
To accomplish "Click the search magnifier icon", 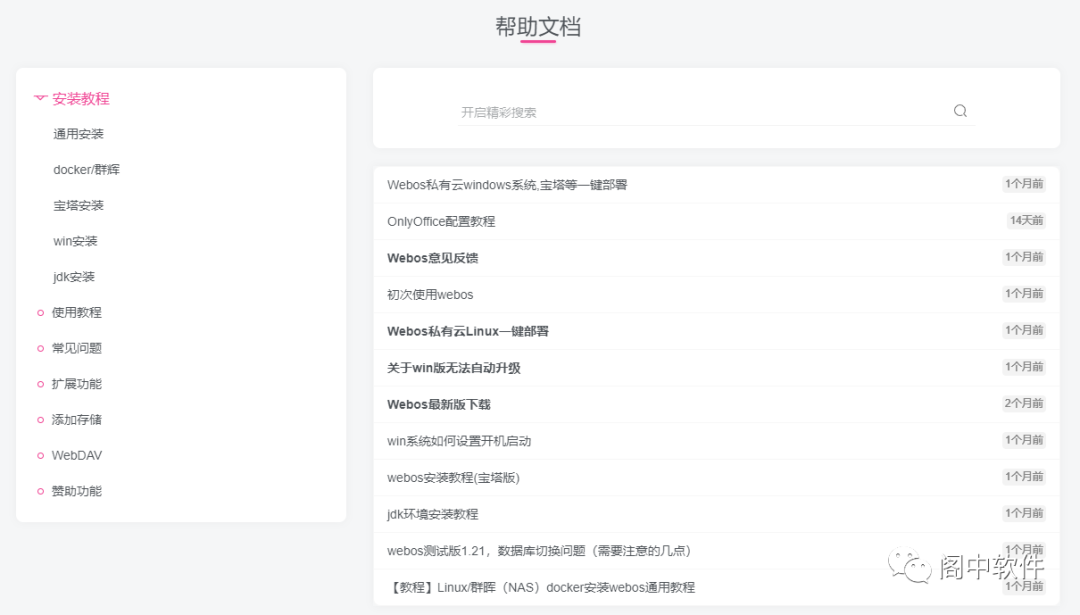I will click(960, 111).
